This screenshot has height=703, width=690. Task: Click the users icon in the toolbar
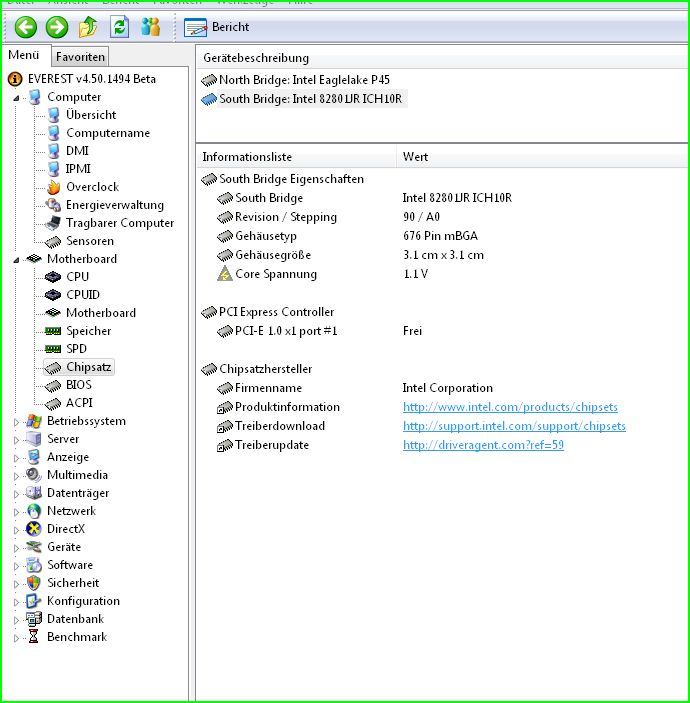[x=150, y=27]
